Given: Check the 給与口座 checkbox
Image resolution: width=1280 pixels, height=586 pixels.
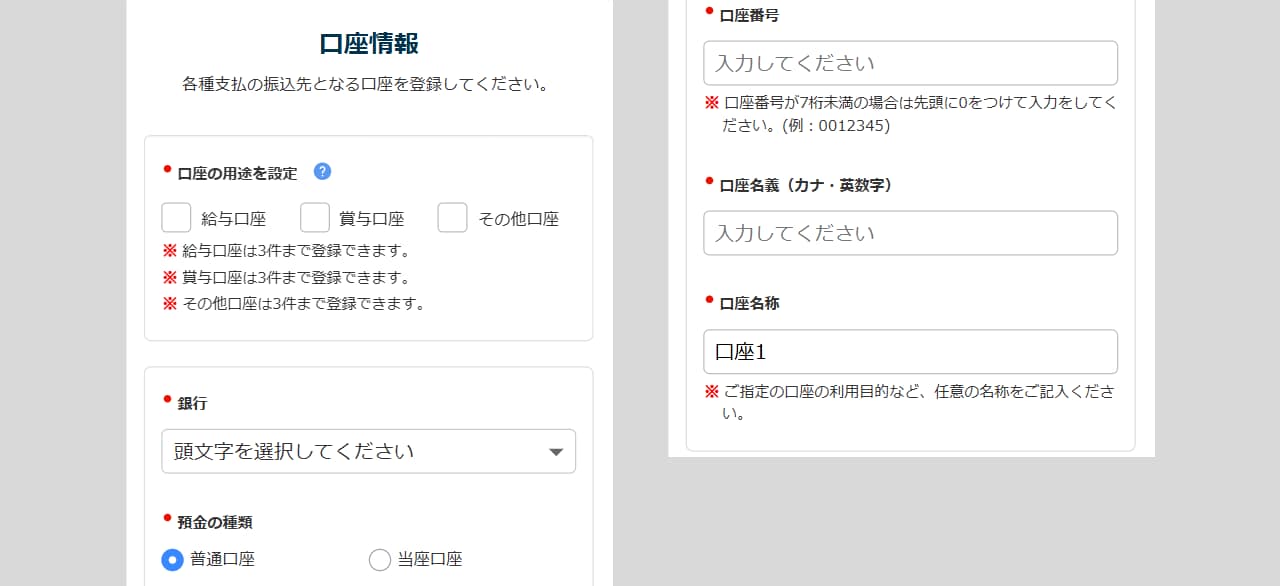Looking at the screenshot, I should pos(176,218).
